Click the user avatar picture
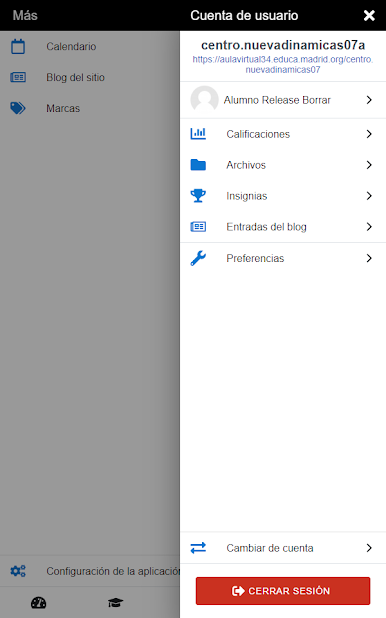The width and height of the screenshot is (386, 618). (x=204, y=100)
